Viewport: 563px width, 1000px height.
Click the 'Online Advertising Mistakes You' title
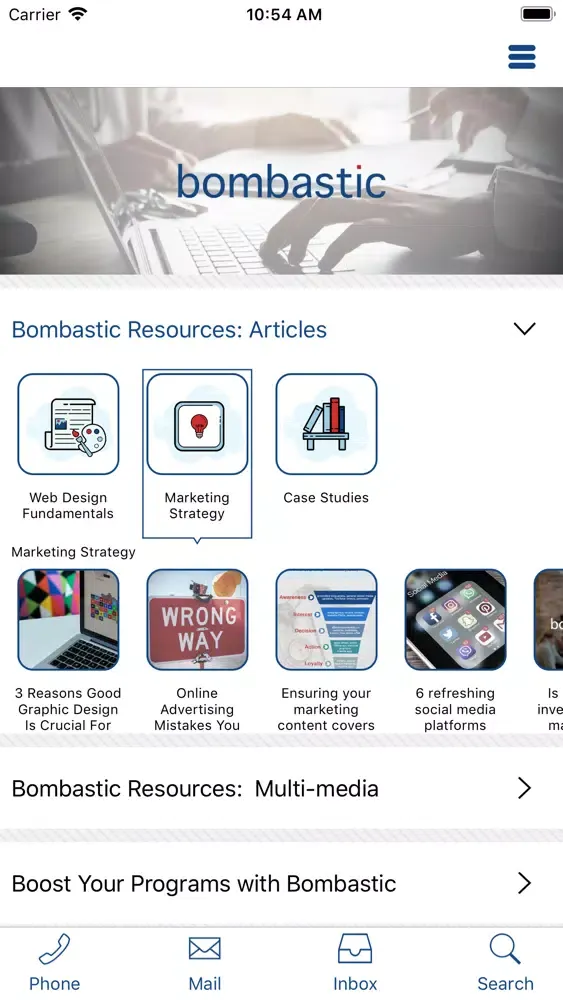click(x=197, y=709)
